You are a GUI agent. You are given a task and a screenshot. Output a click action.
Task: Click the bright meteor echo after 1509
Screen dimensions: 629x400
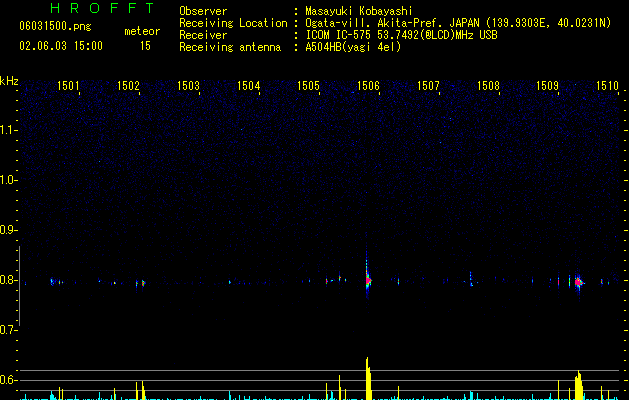click(578, 282)
